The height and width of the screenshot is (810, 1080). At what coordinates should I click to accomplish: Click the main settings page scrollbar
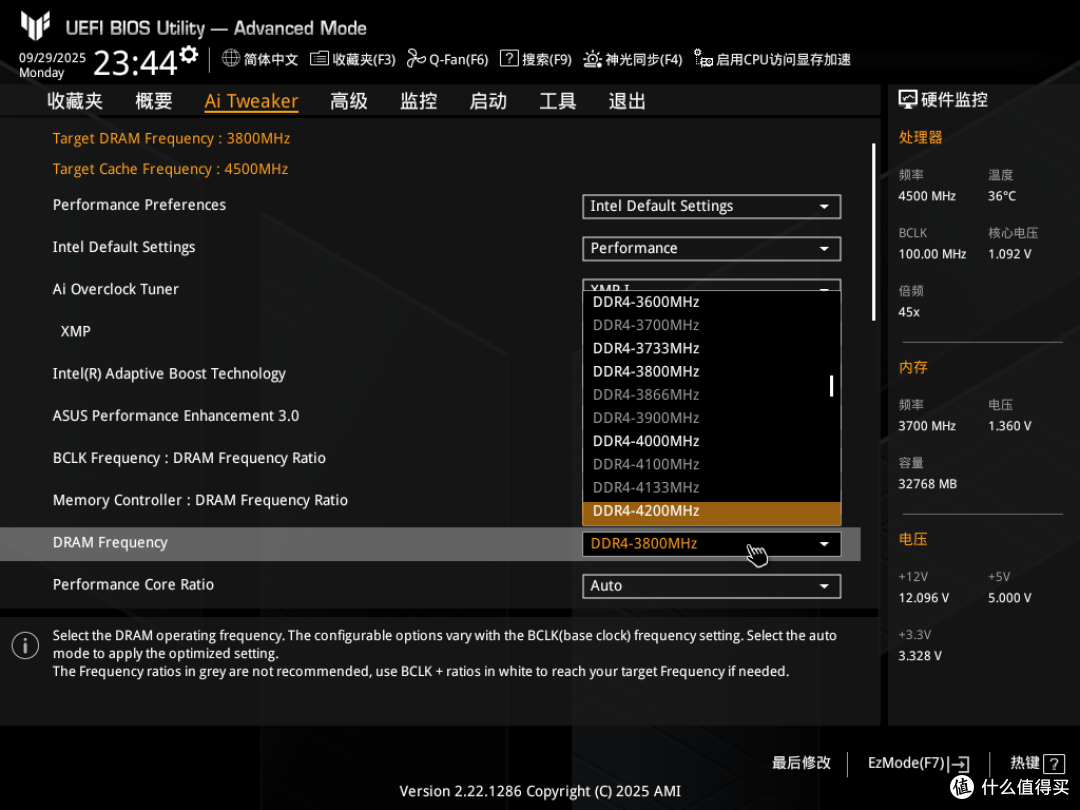[873, 231]
